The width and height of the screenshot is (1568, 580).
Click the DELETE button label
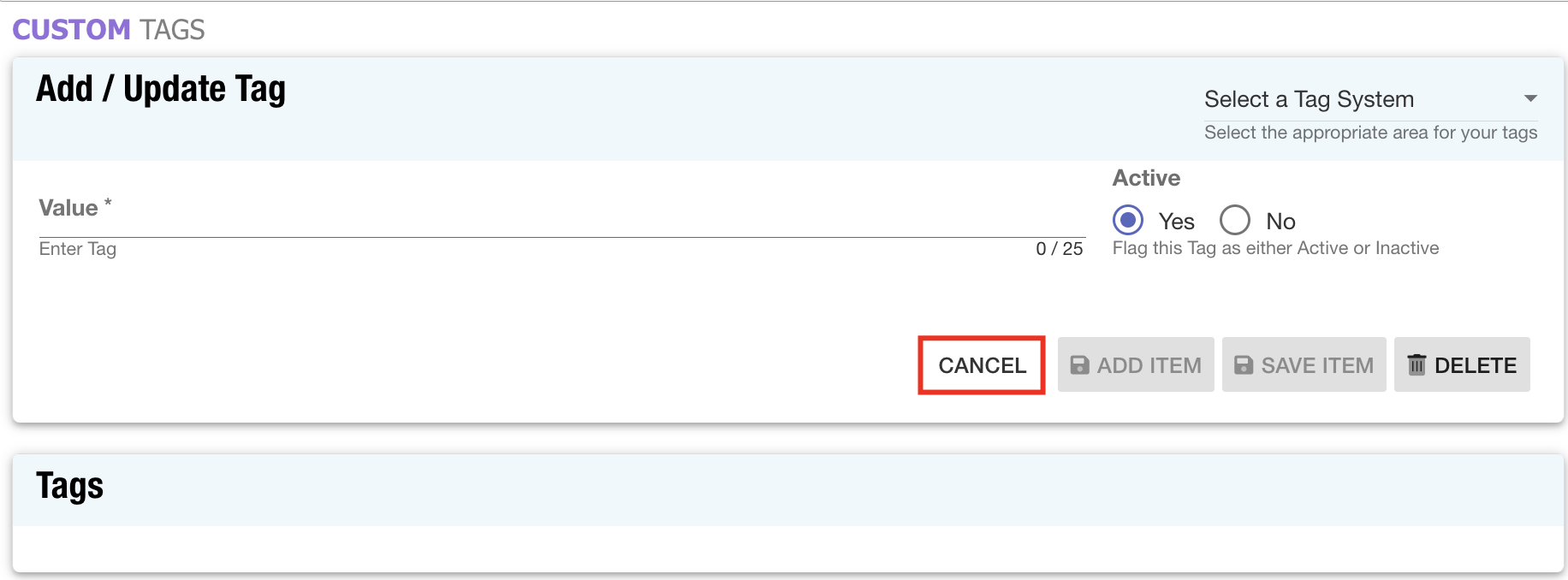(x=1476, y=365)
